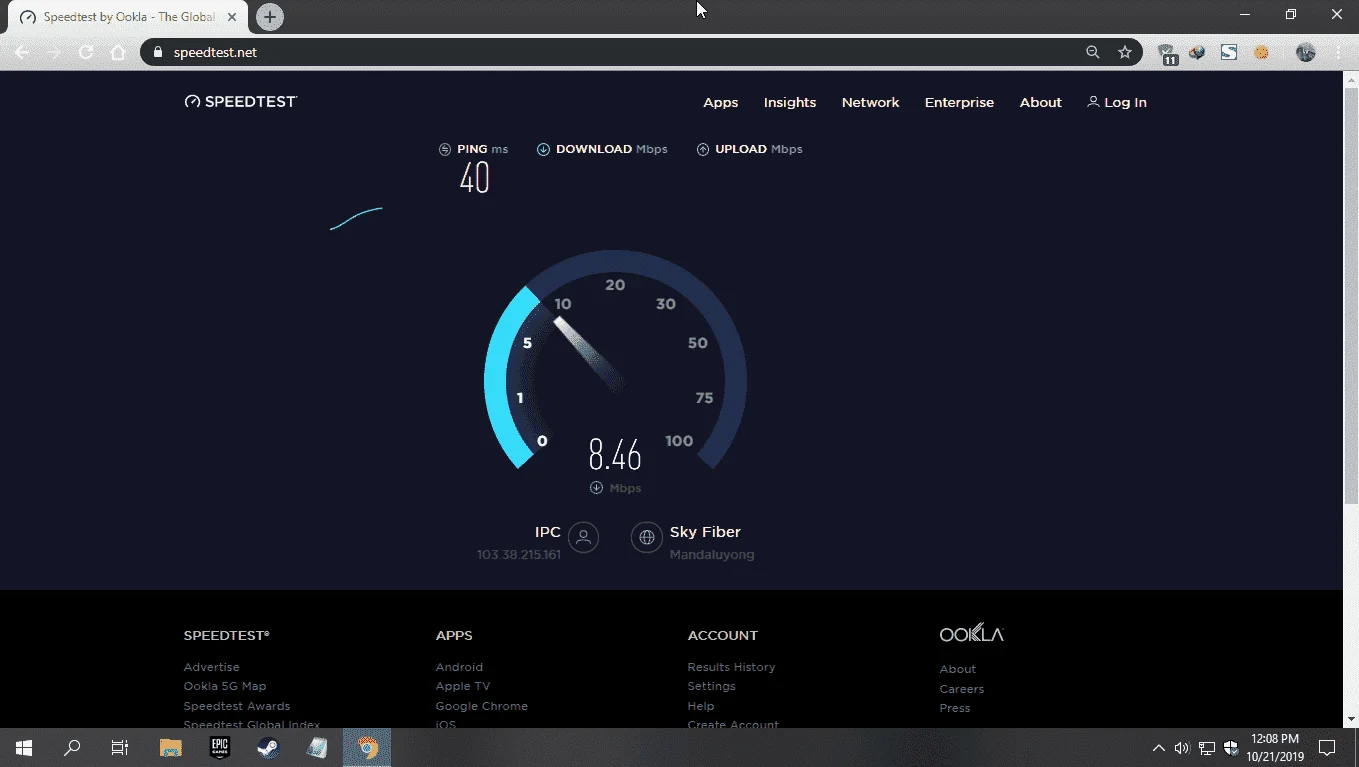Viewport: 1359px width, 767px height.
Task: Click the Sky Fiber server name
Action: [x=705, y=532]
